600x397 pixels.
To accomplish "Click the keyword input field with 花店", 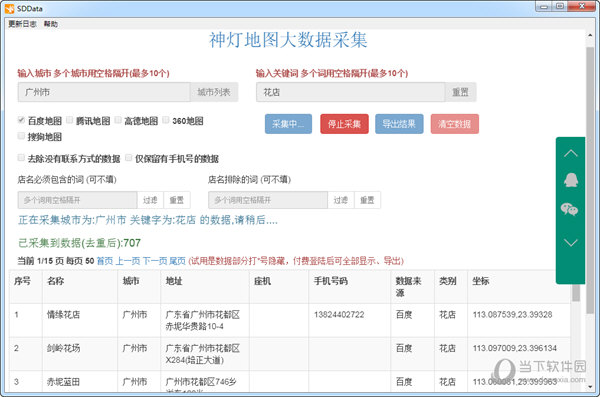I will [x=351, y=92].
